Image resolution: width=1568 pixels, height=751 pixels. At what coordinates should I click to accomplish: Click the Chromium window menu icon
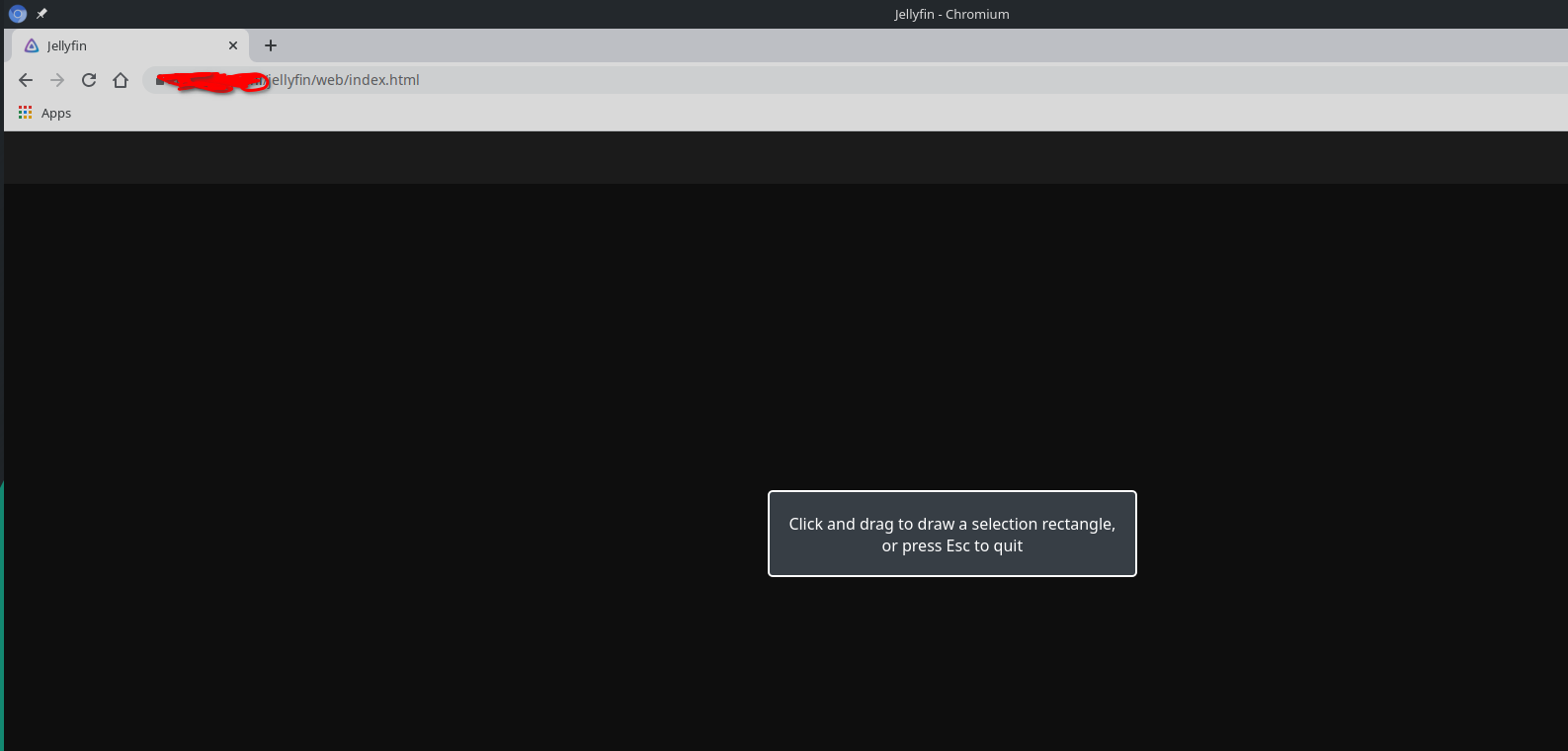coord(17,14)
